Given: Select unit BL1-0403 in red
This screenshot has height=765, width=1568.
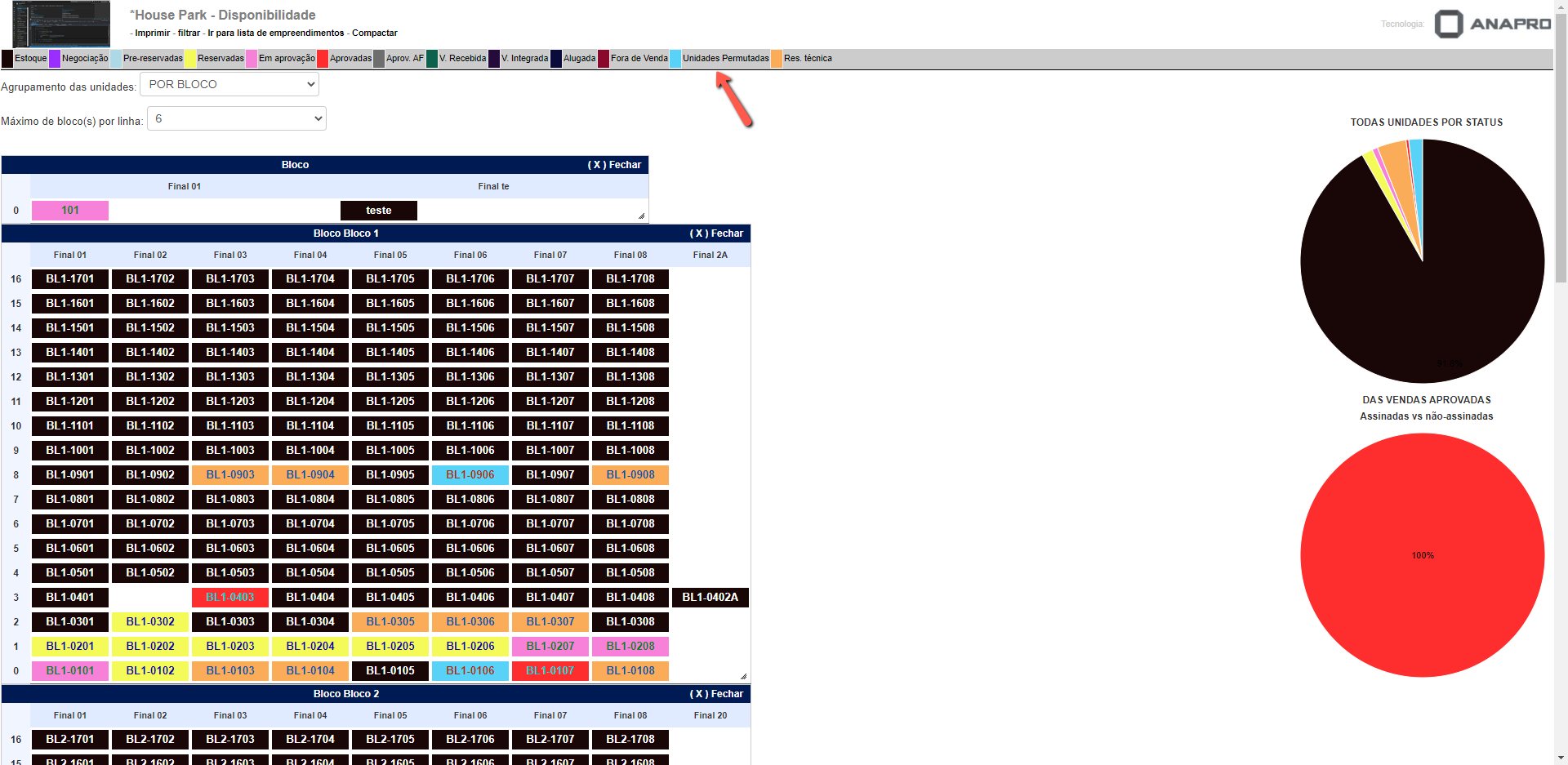Looking at the screenshot, I should point(230,598).
